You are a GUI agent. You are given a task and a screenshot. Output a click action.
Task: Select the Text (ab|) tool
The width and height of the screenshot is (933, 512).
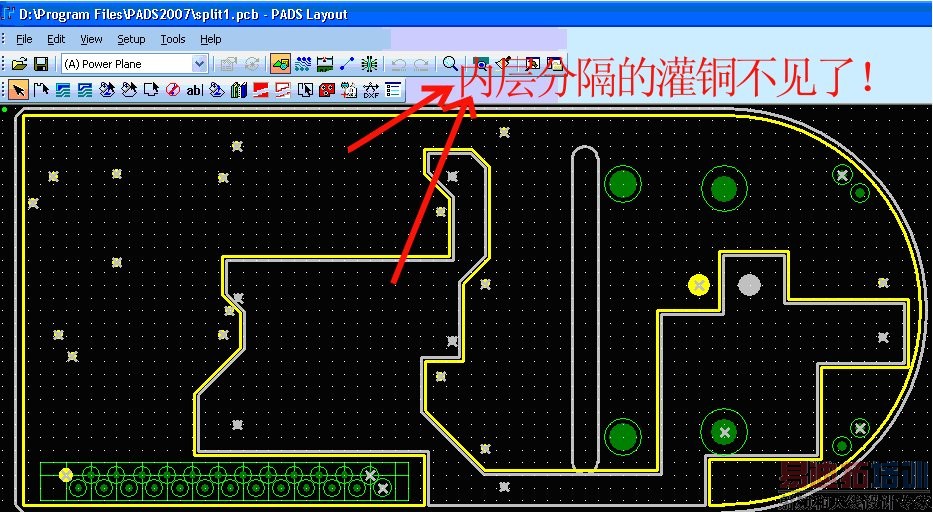coord(195,90)
